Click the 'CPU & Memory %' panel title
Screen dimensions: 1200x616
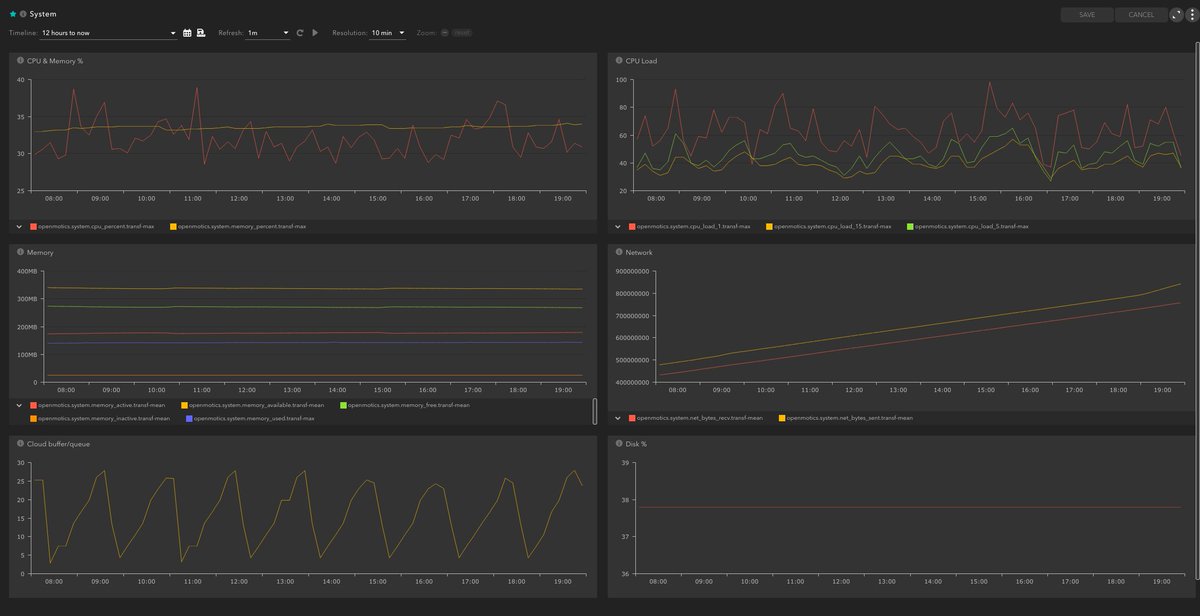(x=55, y=61)
